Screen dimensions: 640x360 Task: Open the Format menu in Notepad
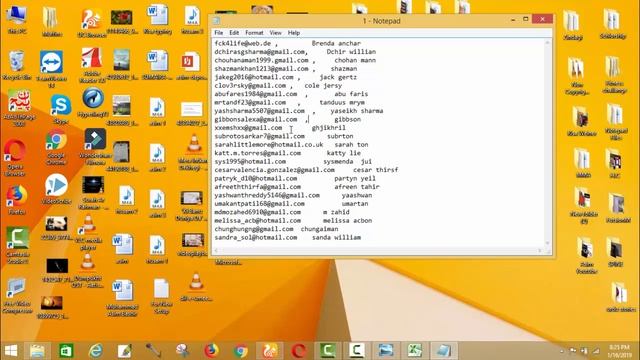[x=254, y=33]
